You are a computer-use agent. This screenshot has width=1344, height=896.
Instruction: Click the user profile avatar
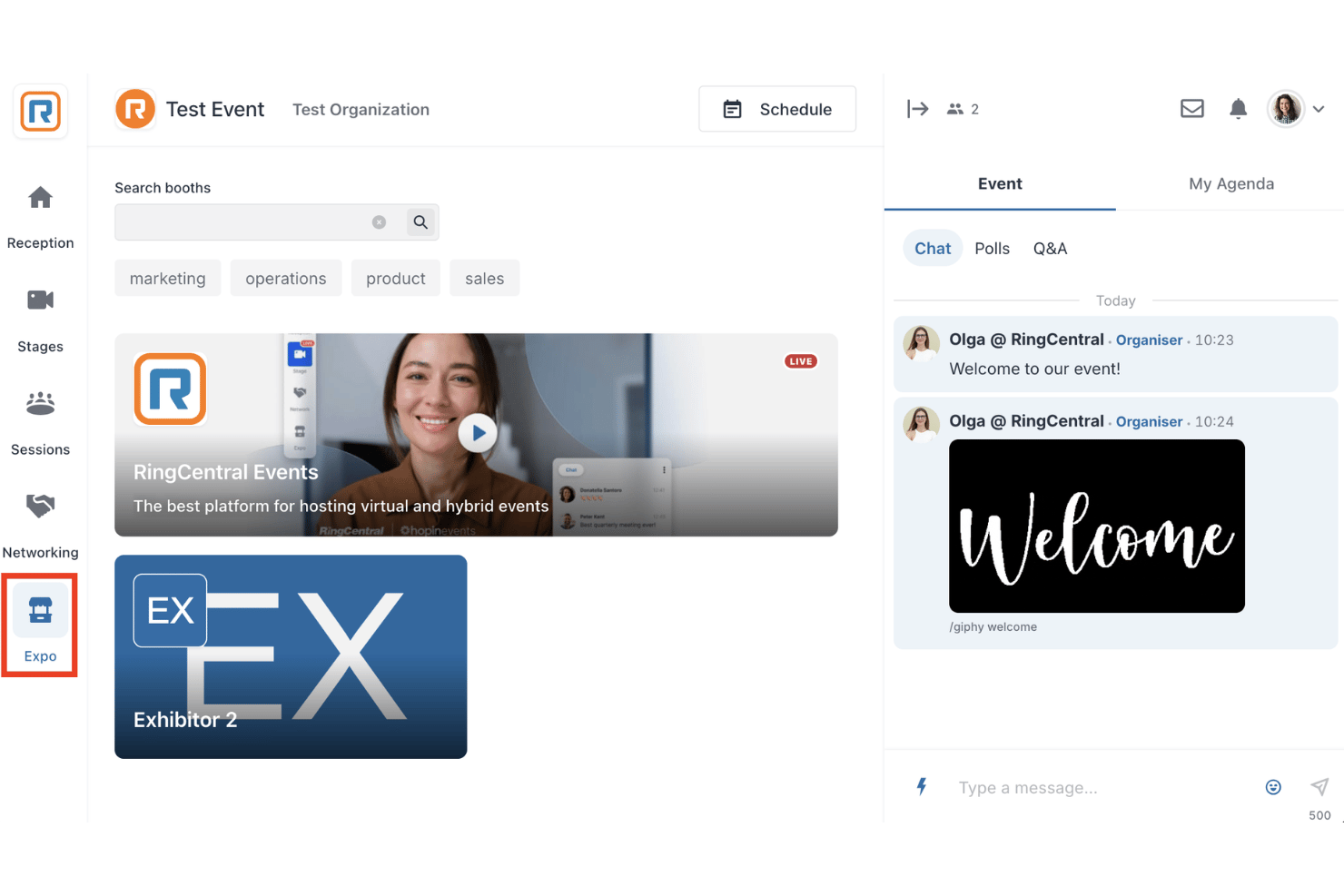point(1286,109)
